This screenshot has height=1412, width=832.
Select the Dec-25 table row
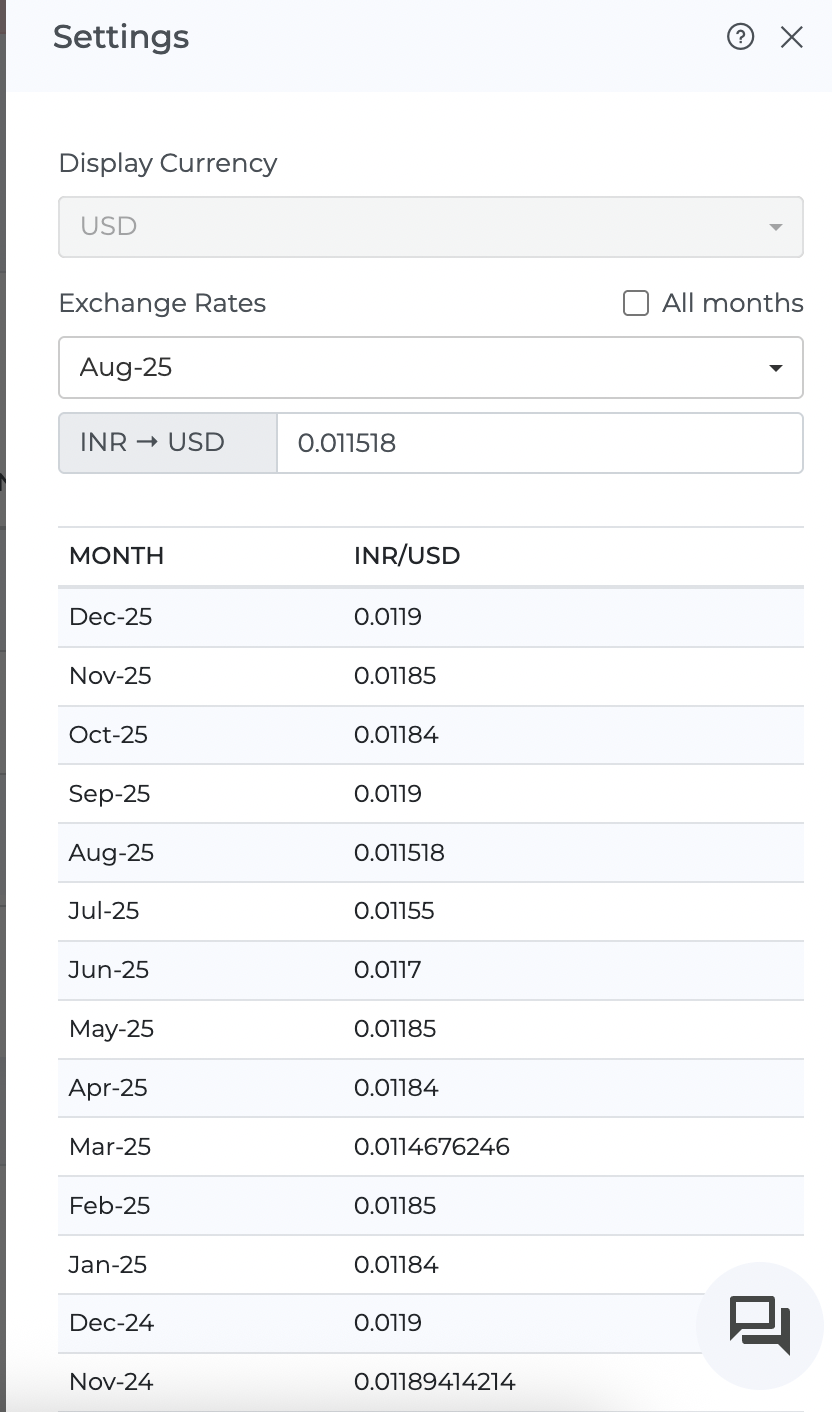click(430, 617)
